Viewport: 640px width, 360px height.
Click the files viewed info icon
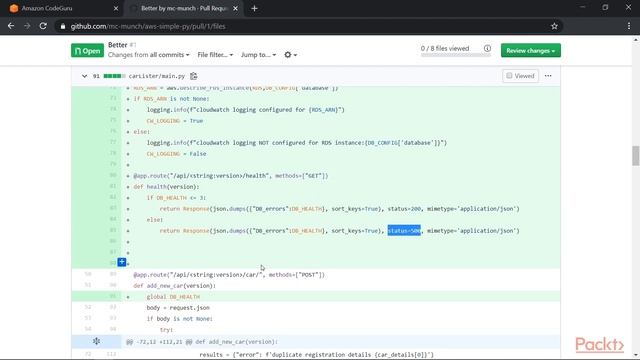pyautogui.click(x=487, y=48)
